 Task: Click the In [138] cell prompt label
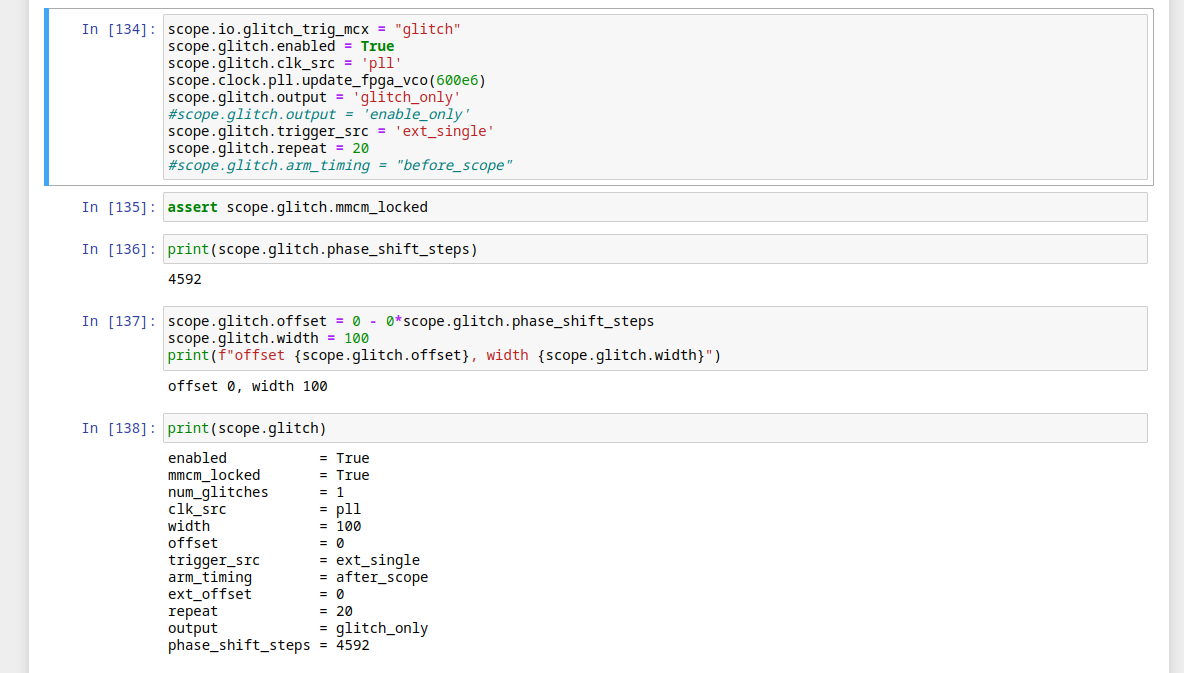coord(118,429)
